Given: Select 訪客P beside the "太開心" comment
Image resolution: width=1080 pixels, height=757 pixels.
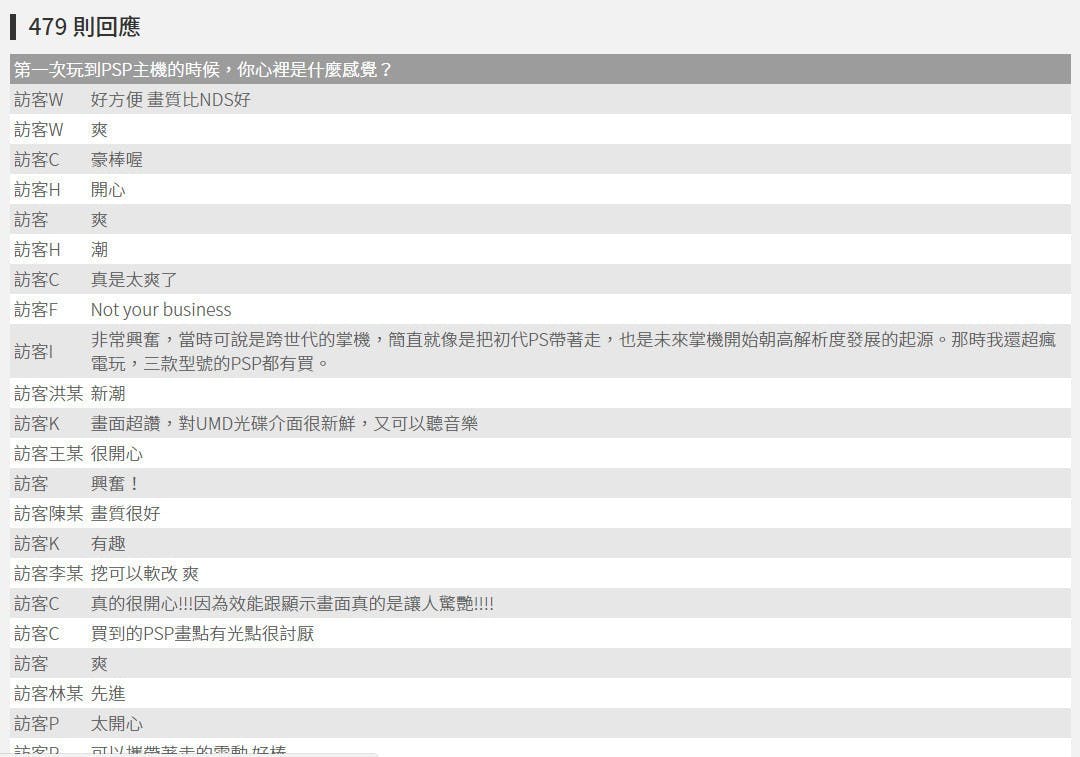Looking at the screenshot, I should [37, 724].
